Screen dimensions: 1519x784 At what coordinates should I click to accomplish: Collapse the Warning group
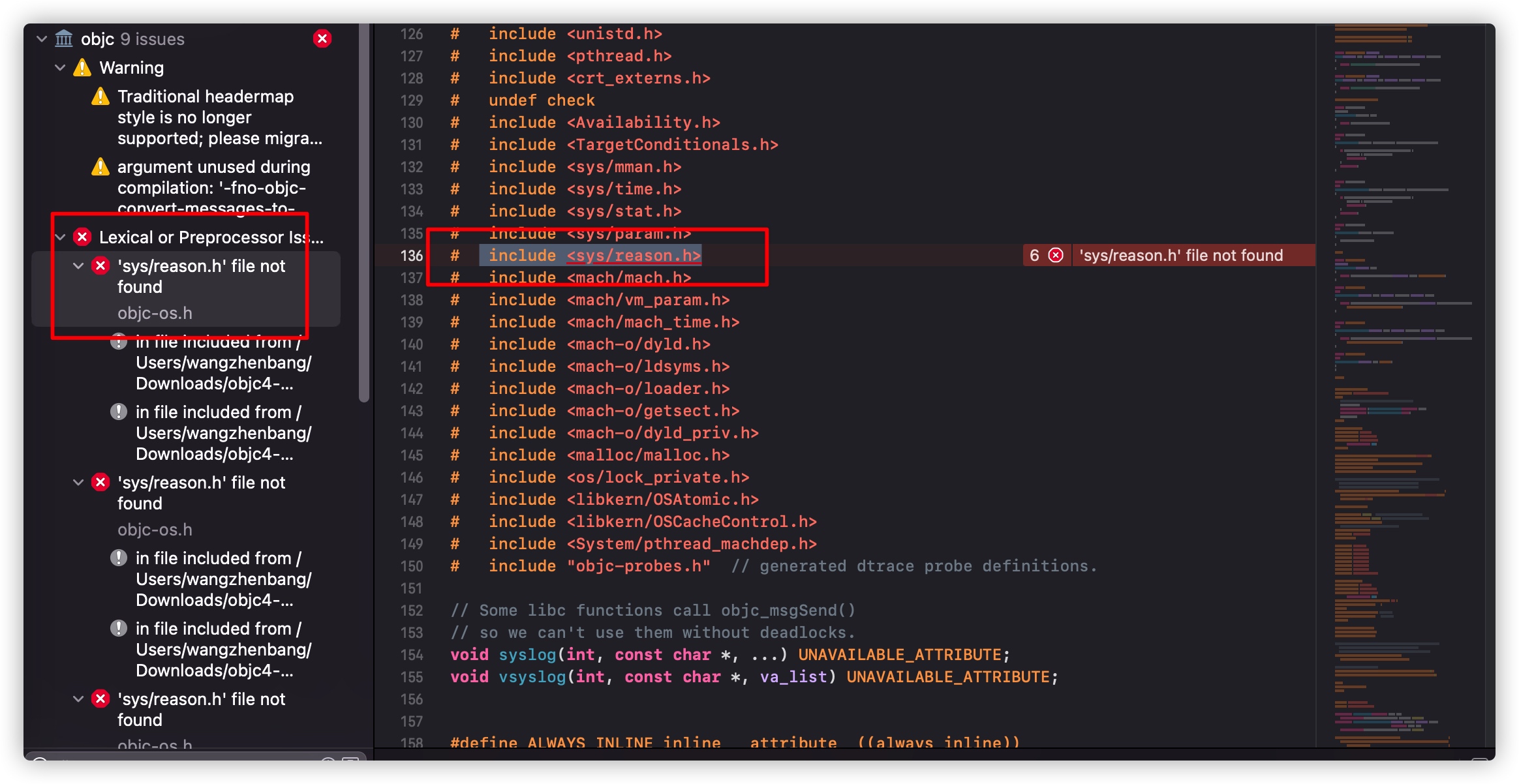[x=60, y=68]
